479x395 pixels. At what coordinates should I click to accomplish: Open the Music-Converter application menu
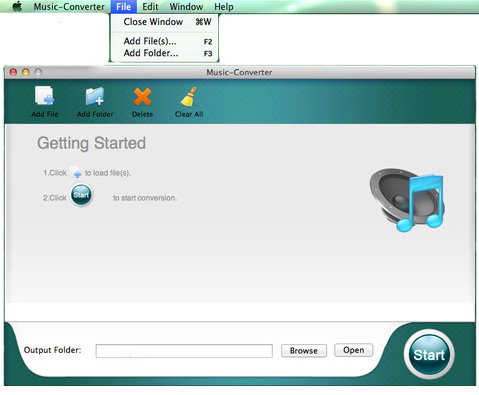click(x=69, y=7)
